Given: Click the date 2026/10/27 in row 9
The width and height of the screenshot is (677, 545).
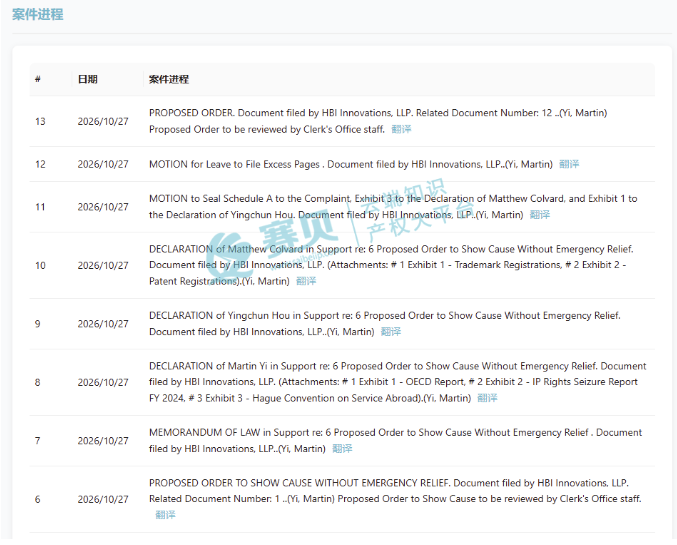Looking at the screenshot, I should coord(103,324).
